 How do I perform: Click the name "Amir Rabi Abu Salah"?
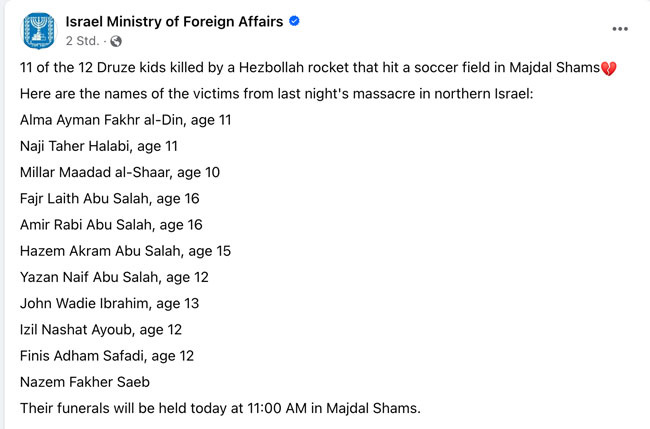85,224
